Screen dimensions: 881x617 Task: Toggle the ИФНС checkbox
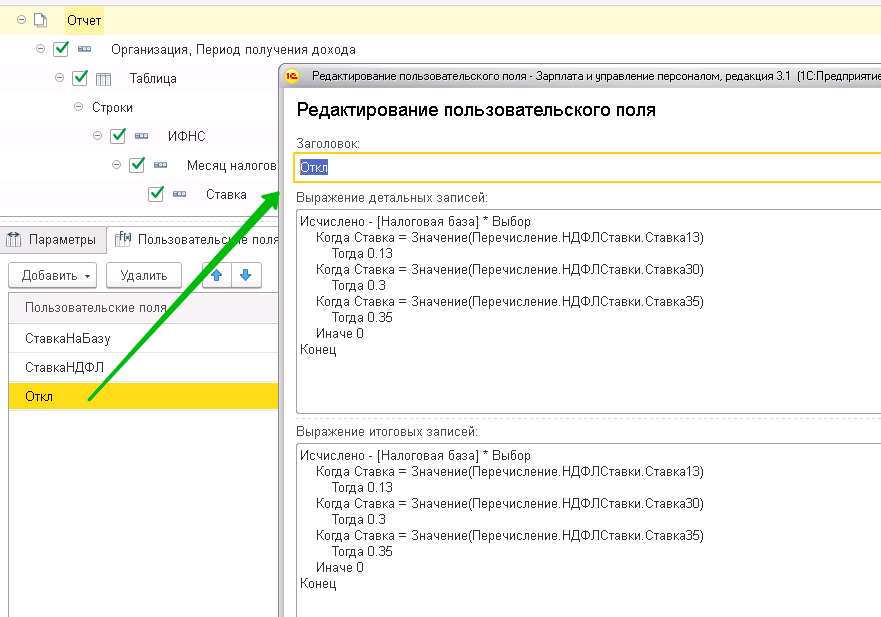(118, 135)
